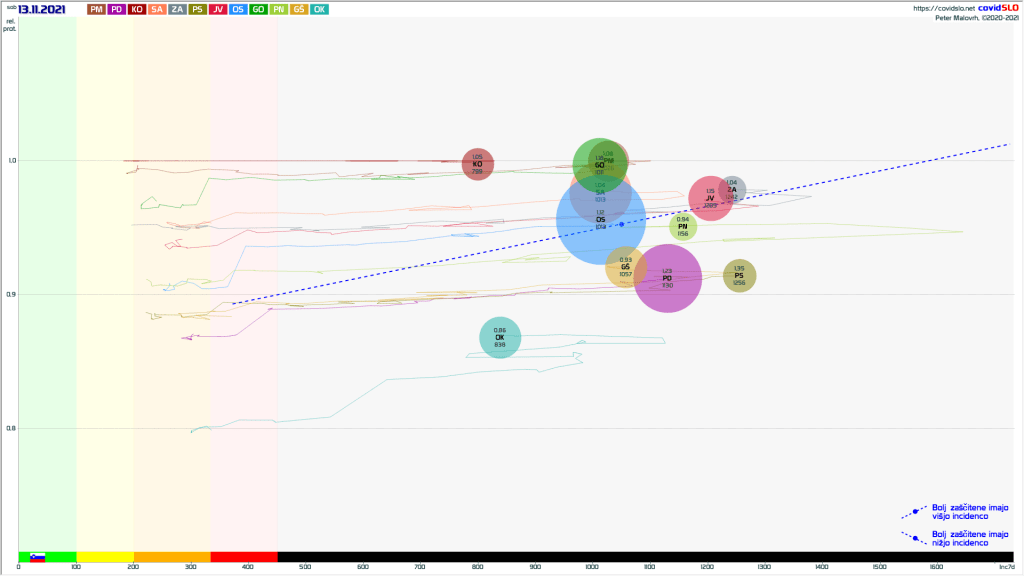Click the green GO legend badge

pos(258,9)
